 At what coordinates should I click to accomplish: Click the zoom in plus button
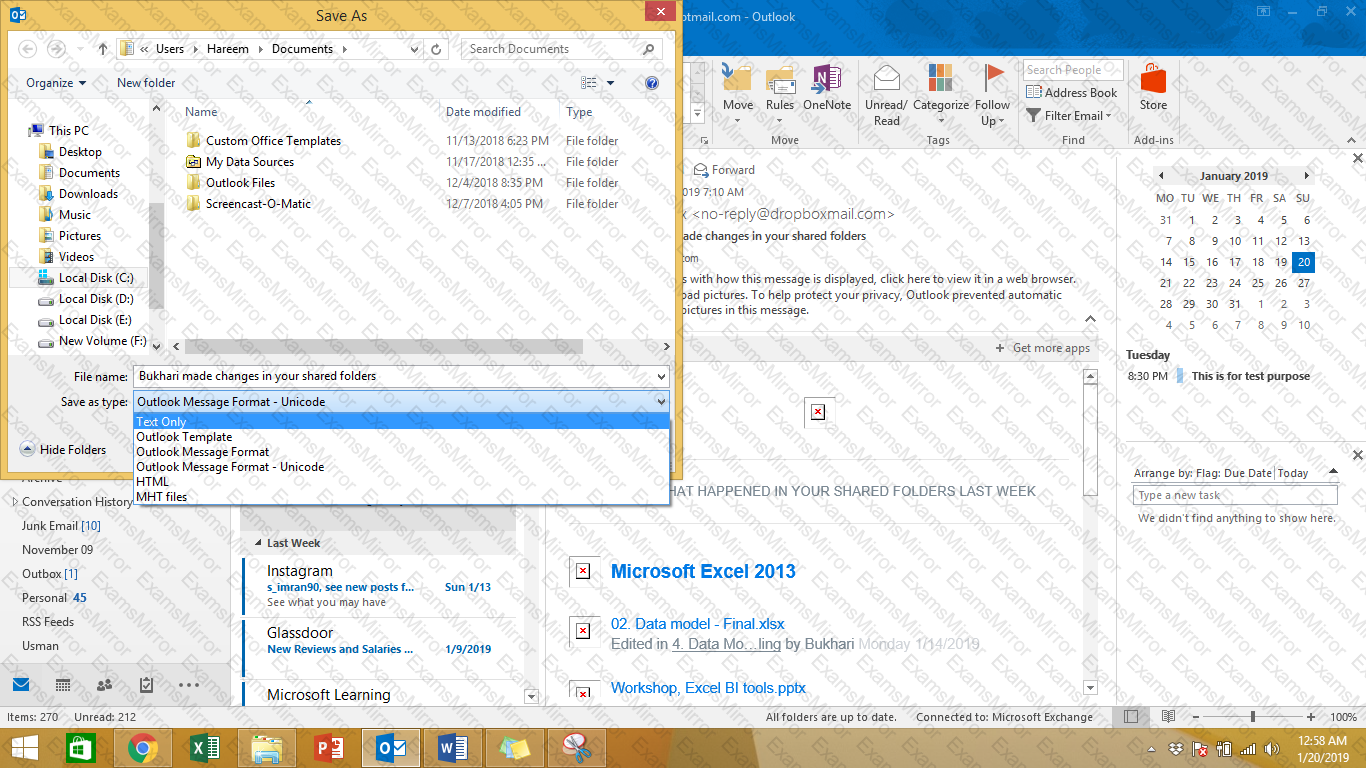pyautogui.click(x=1311, y=717)
